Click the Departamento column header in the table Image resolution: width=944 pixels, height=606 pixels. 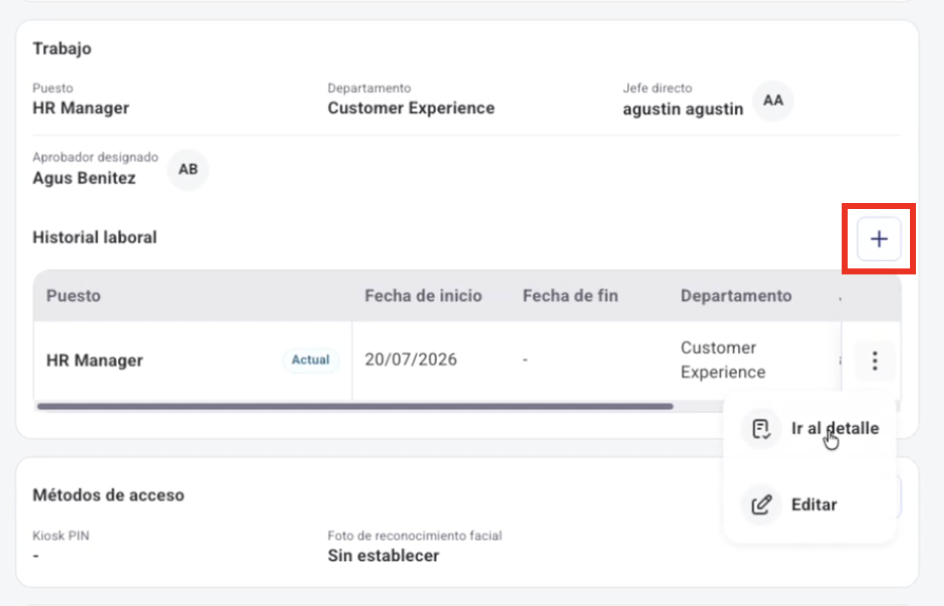click(x=736, y=295)
